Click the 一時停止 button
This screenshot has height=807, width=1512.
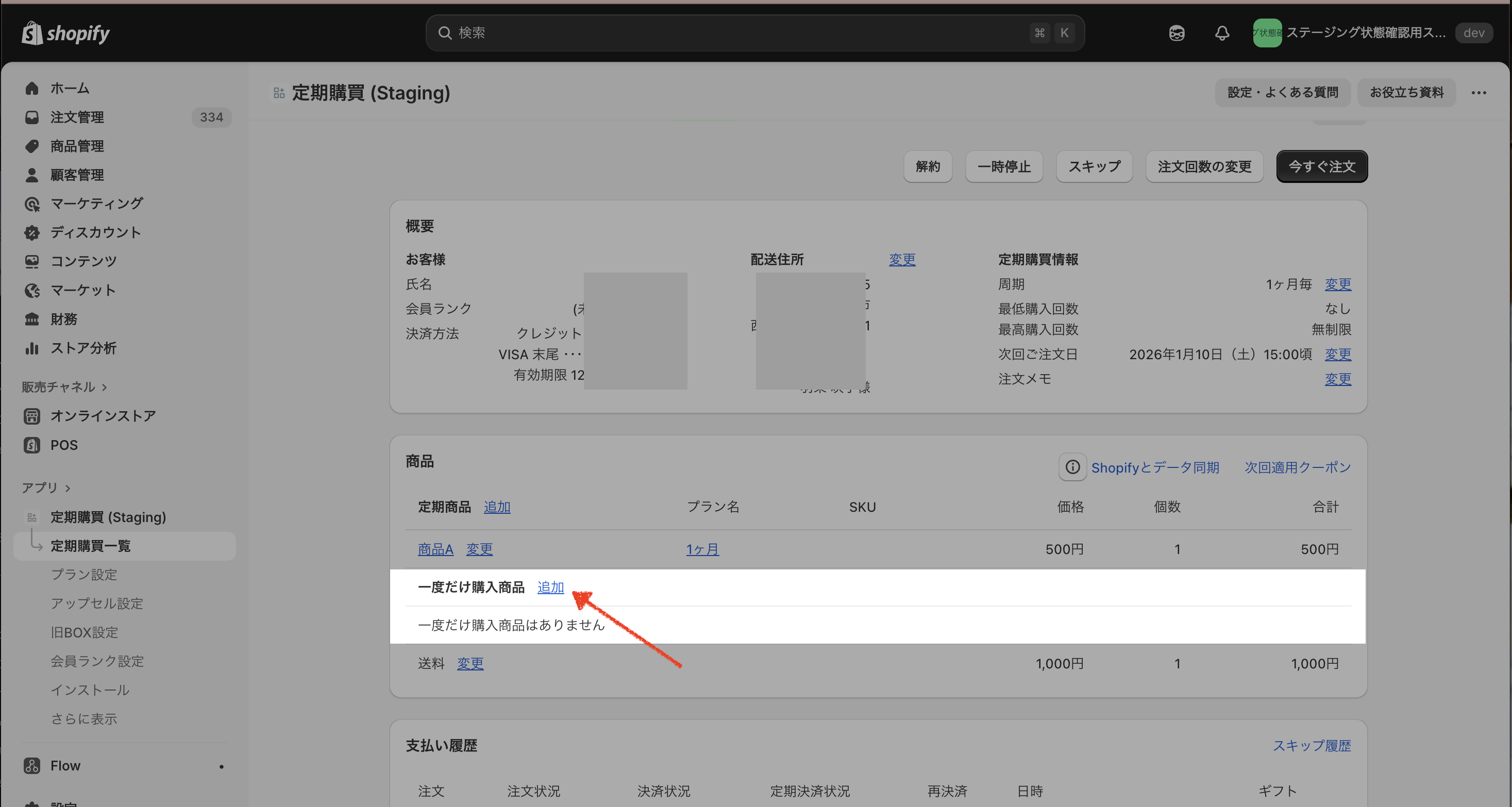(1003, 166)
